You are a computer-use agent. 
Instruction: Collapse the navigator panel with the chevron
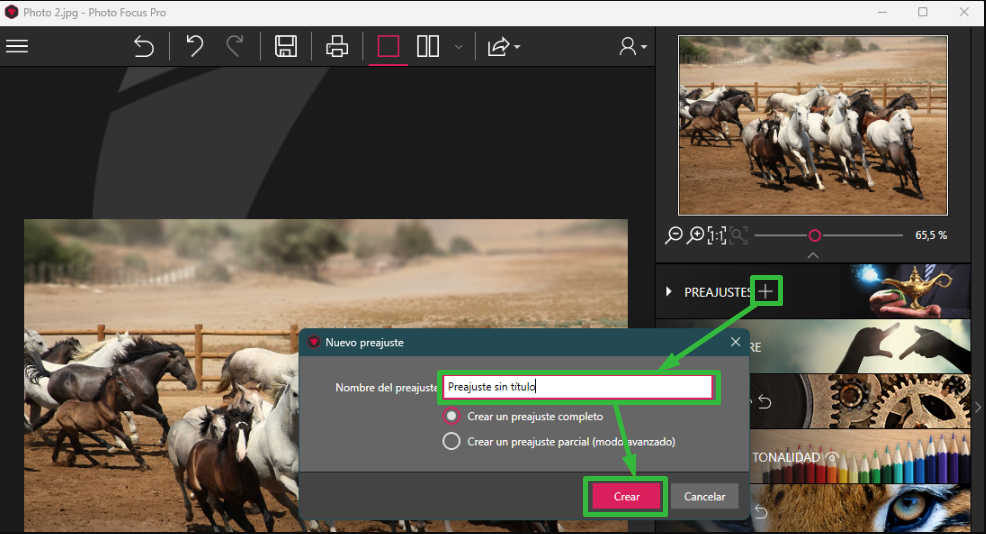(813, 255)
